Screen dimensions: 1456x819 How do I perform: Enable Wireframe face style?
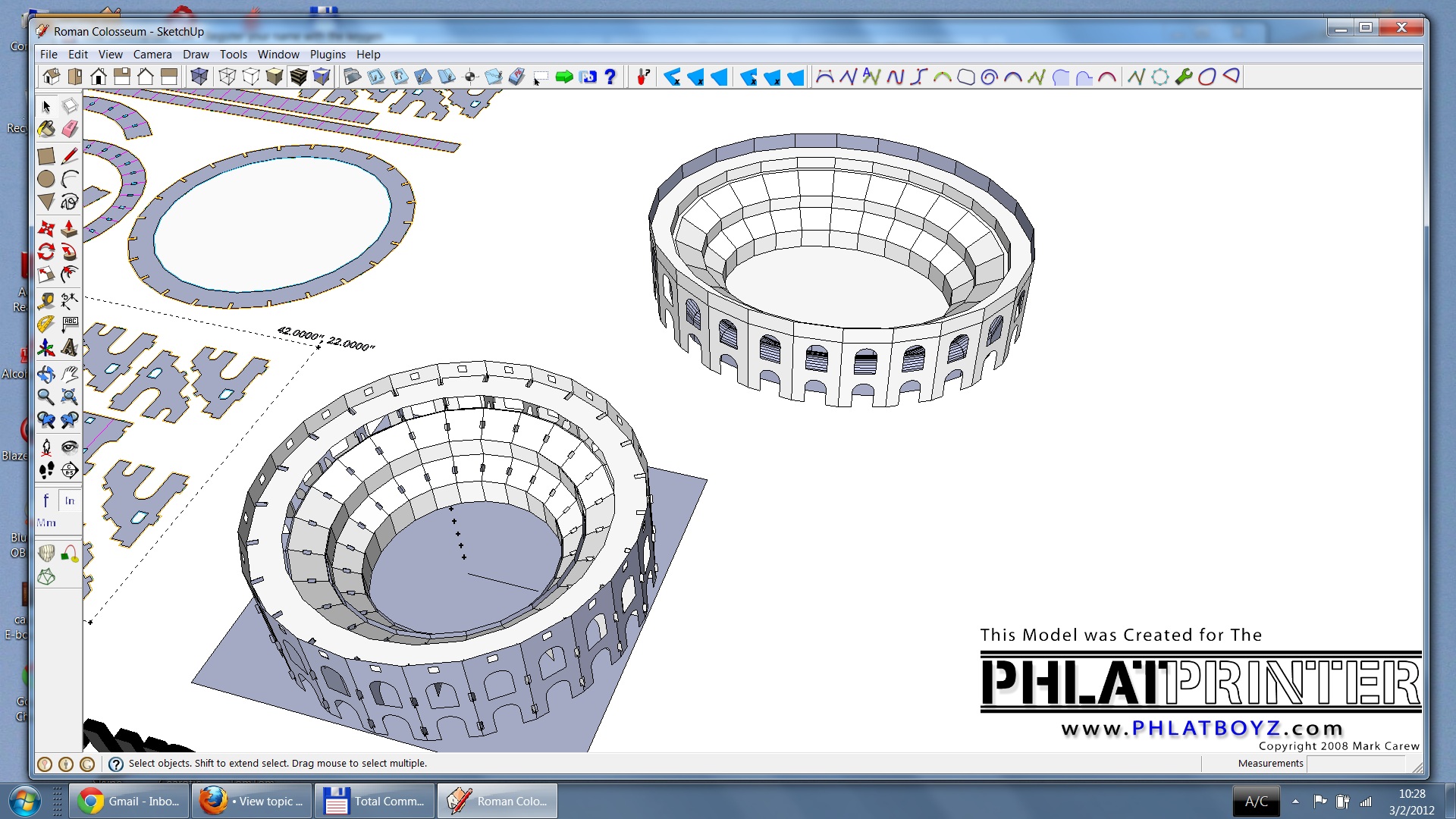tap(227, 77)
